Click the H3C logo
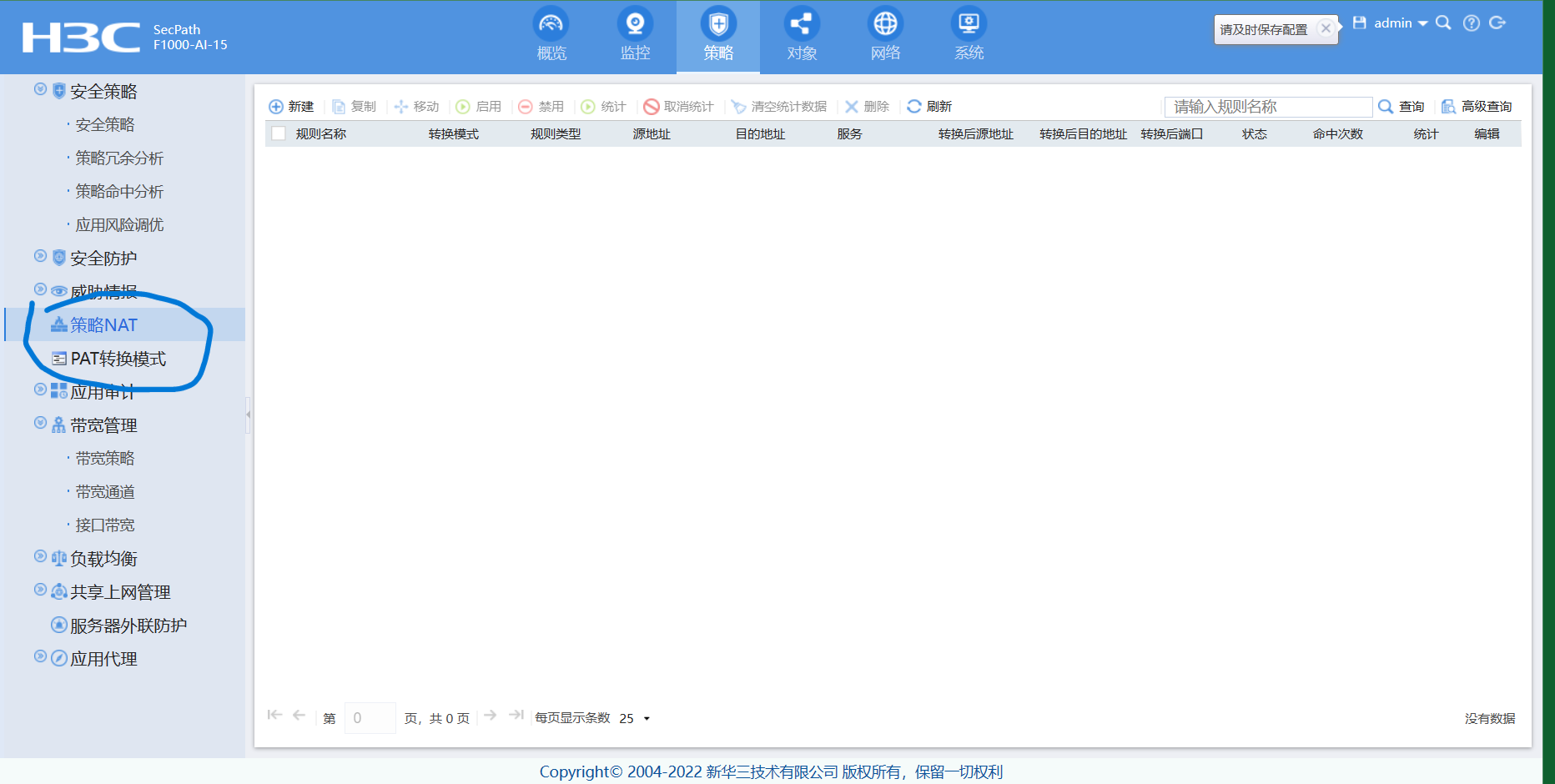This screenshot has height=784, width=1555. [81, 38]
